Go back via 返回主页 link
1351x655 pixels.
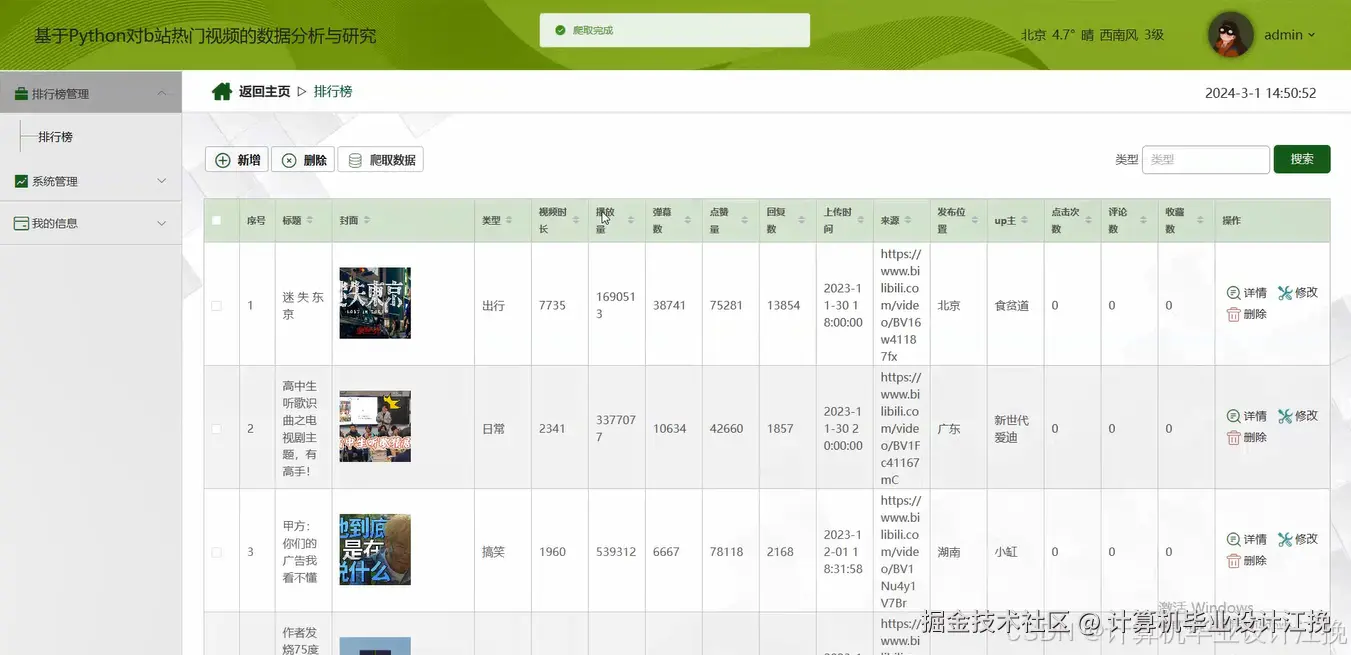pyautogui.click(x=264, y=91)
